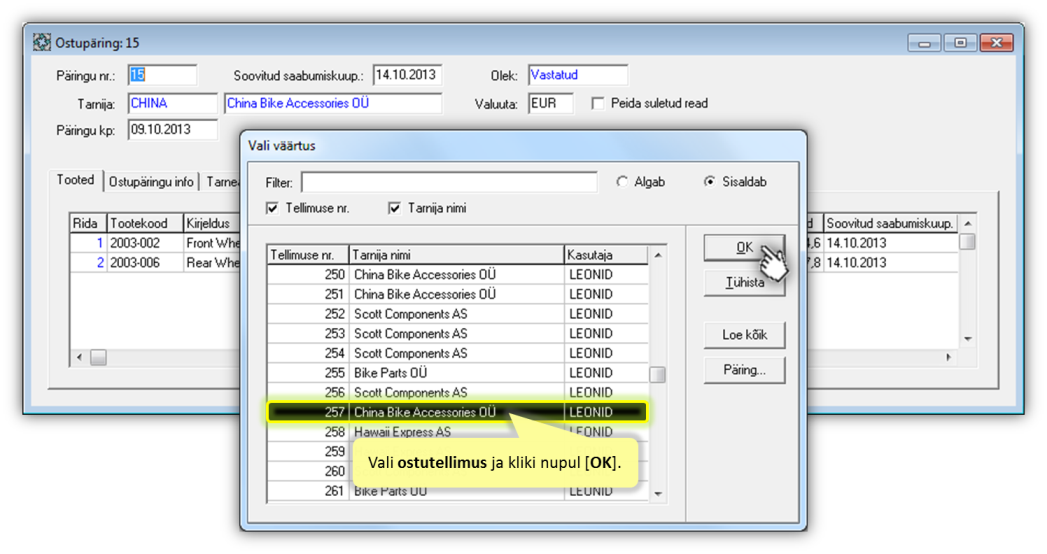Select order row 252 Scott Components AS
Viewport: 1047px width, 554px height.
pos(457,314)
